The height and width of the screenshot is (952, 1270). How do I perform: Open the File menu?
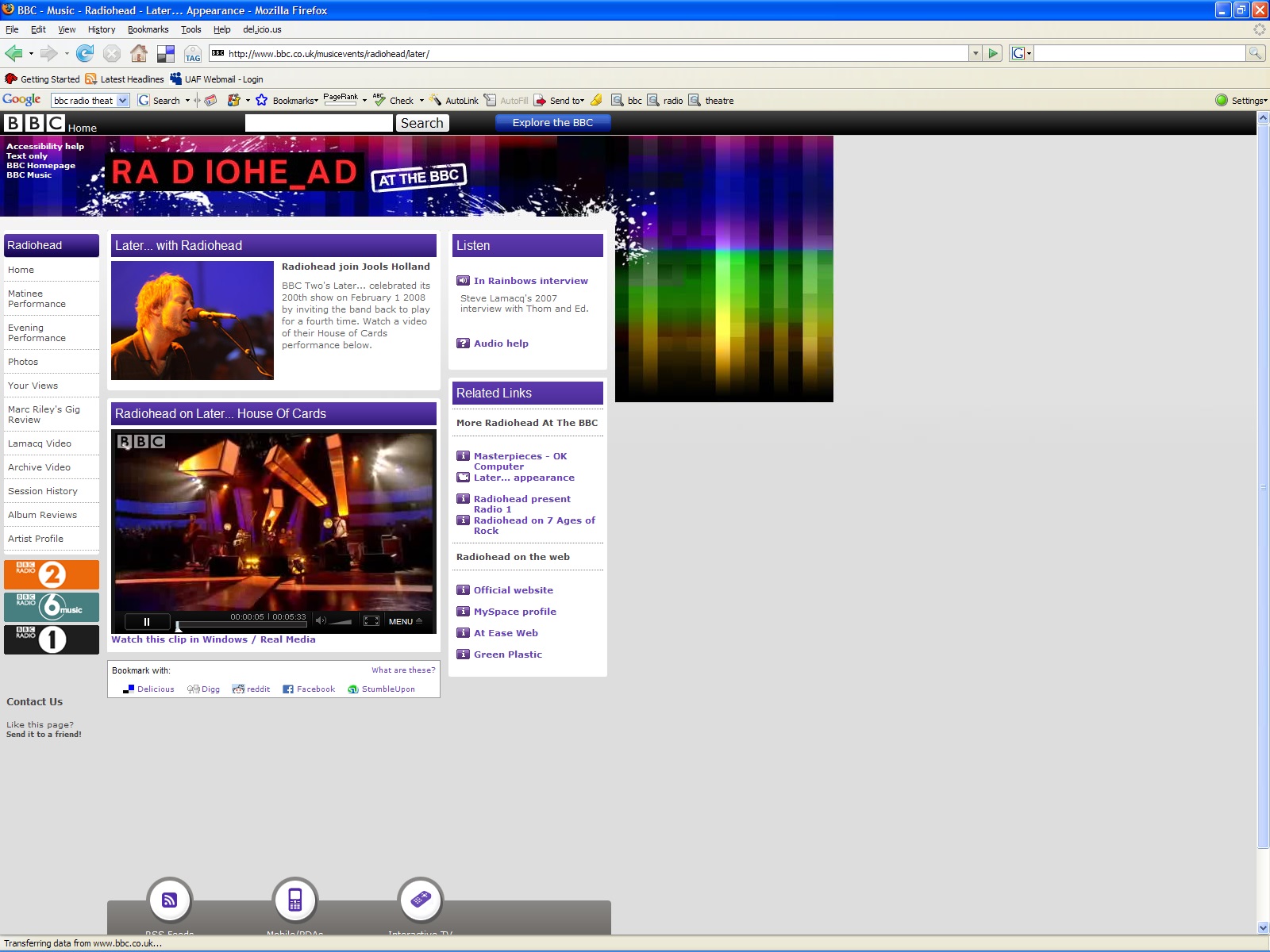tap(12, 29)
